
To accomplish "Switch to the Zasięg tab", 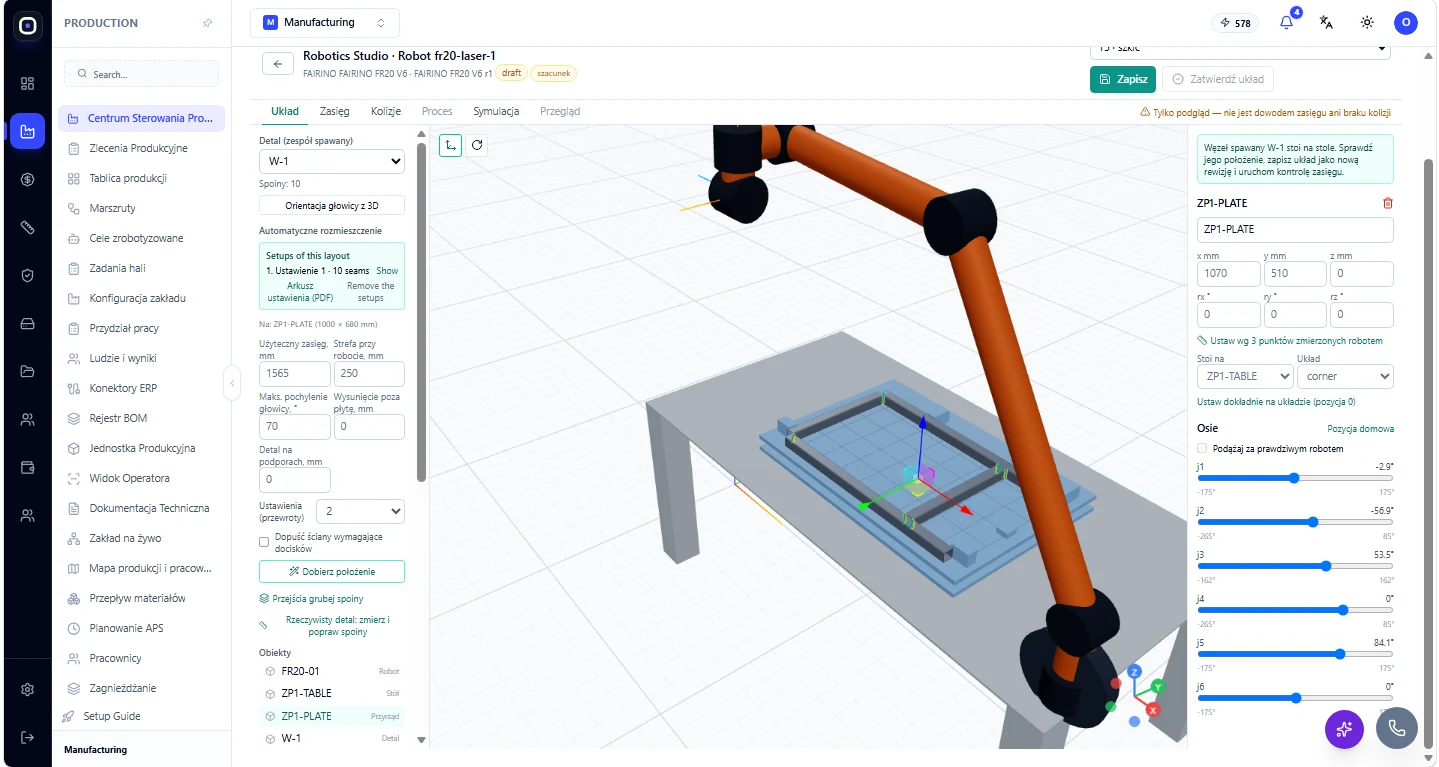I will 334,111.
